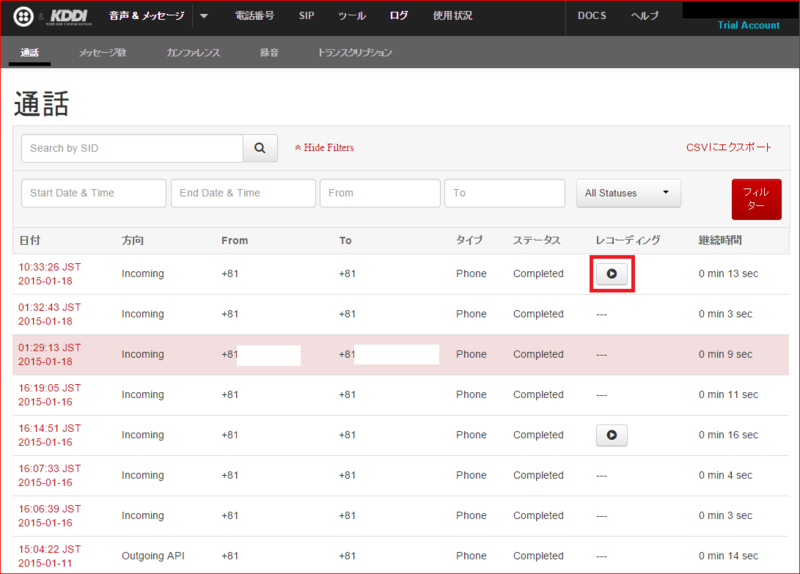The height and width of the screenshot is (574, 800).
Task: Click the 0 min 11 sec duration
Action: tap(729, 395)
